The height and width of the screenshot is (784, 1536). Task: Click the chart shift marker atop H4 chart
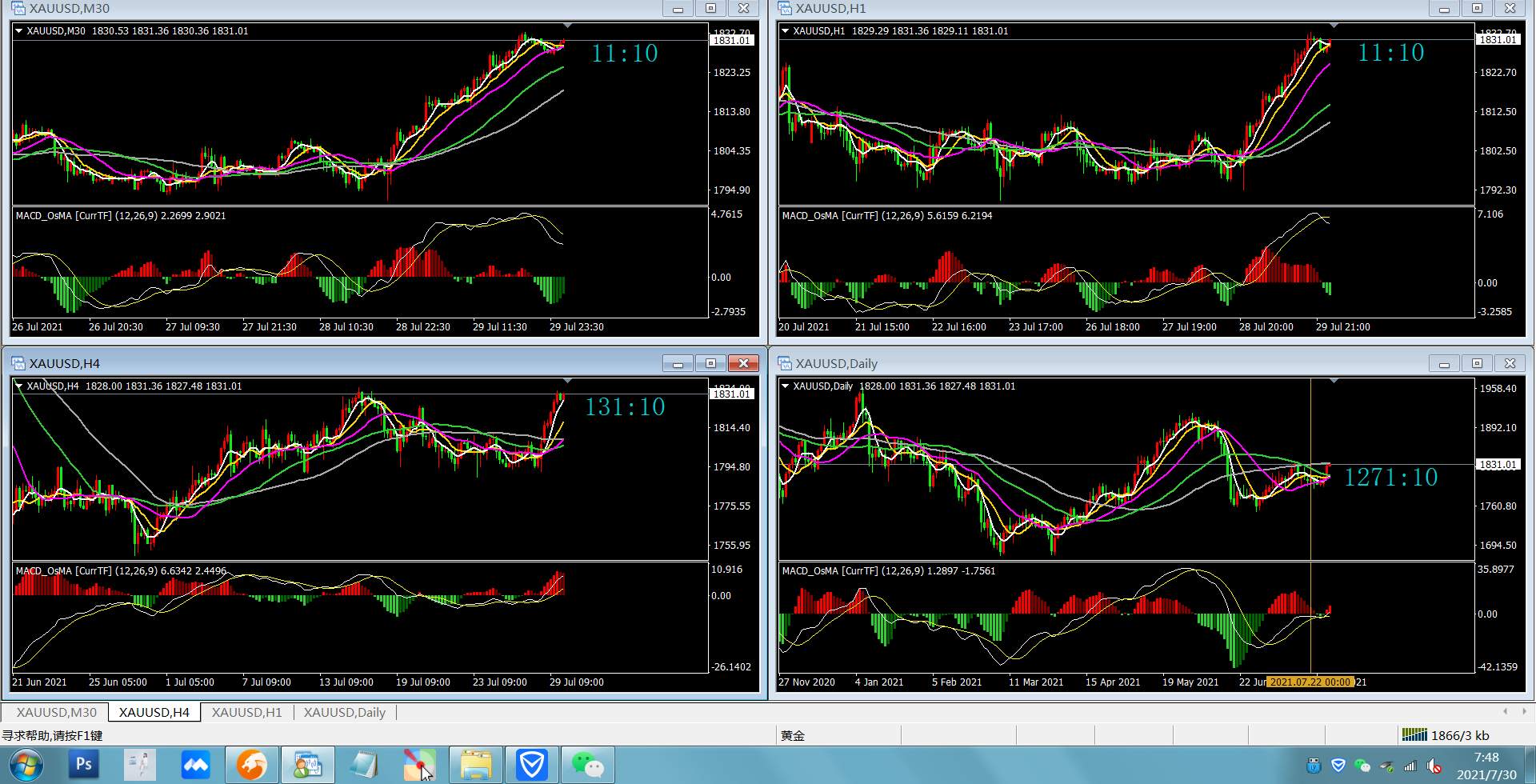coord(567,381)
